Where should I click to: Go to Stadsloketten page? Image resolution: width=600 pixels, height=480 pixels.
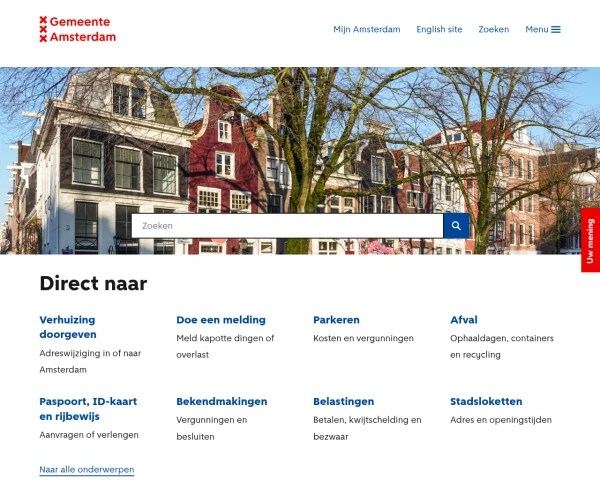click(486, 402)
